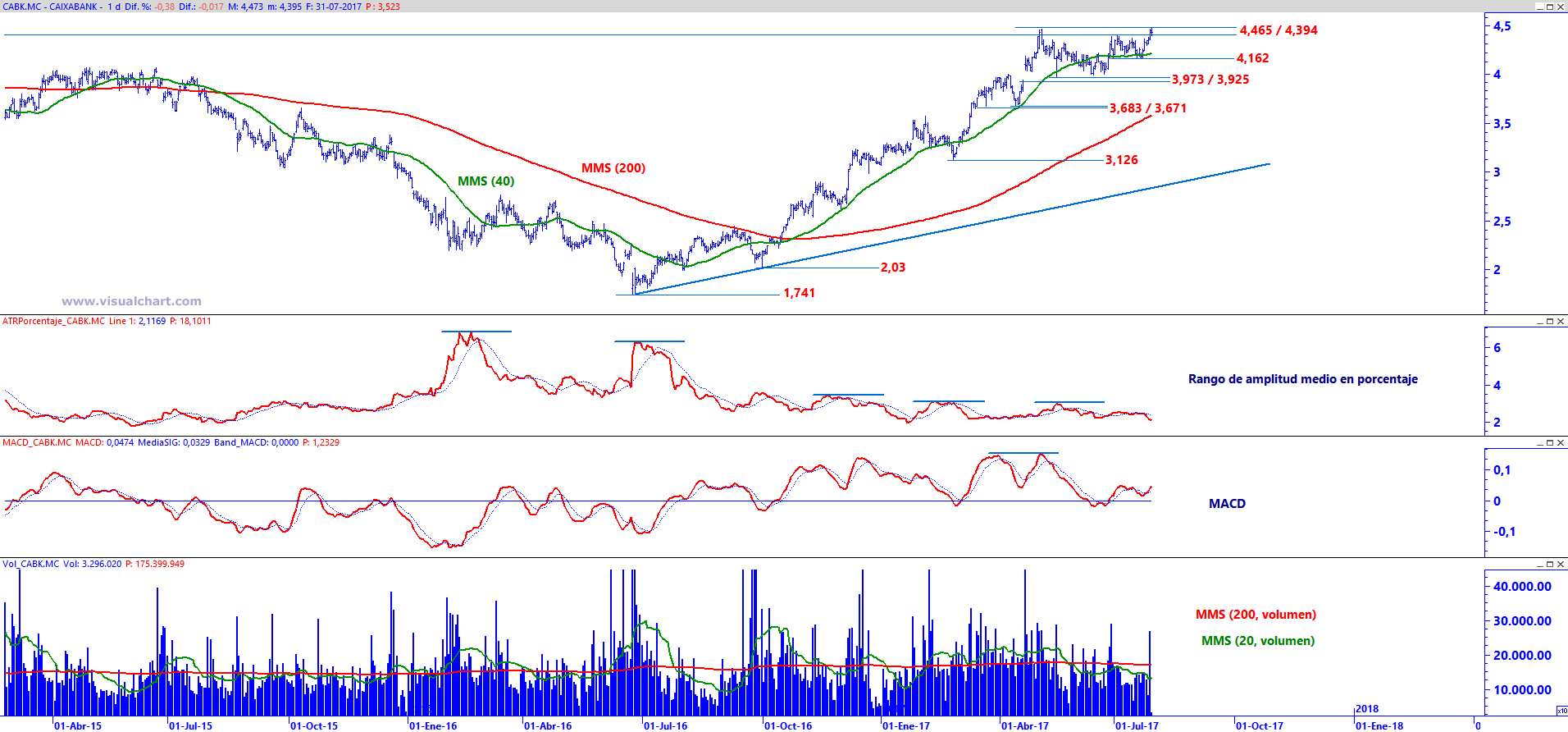Close the Vol_CABK.MC volume panel
The image size is (1568, 732).
point(1561,565)
